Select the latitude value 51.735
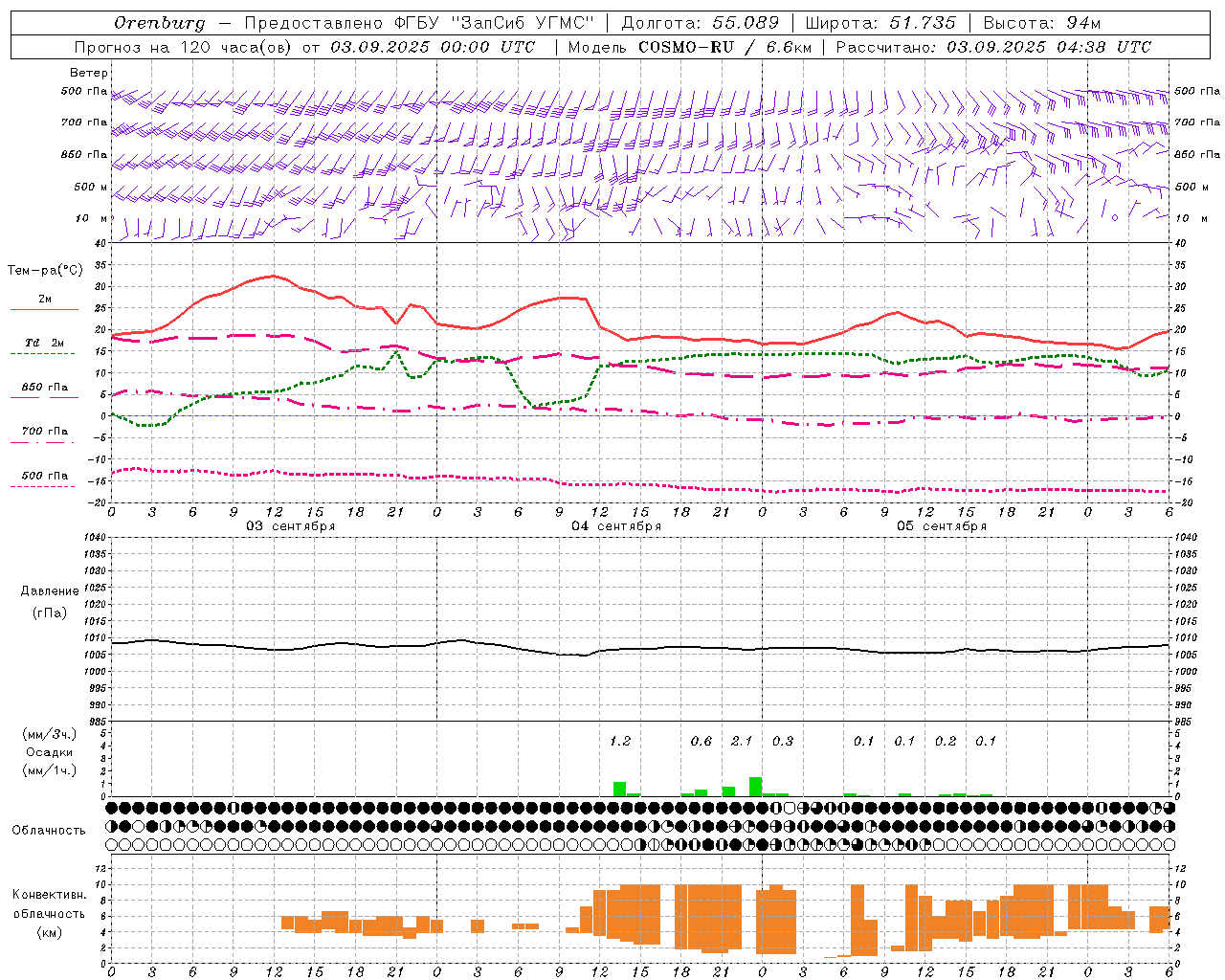1225x980 pixels. (x=923, y=22)
